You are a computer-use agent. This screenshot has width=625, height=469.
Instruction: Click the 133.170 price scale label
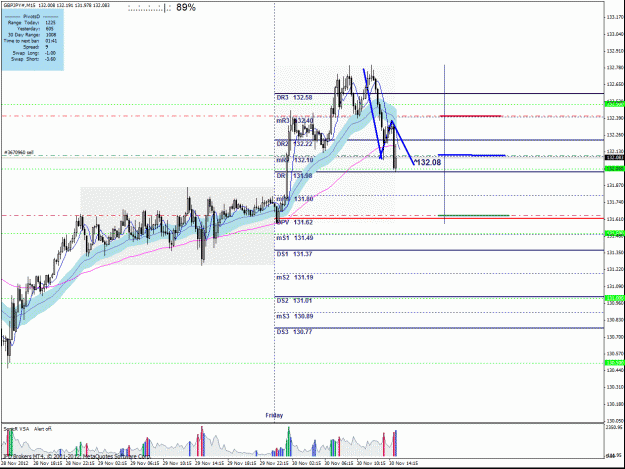point(614,17)
